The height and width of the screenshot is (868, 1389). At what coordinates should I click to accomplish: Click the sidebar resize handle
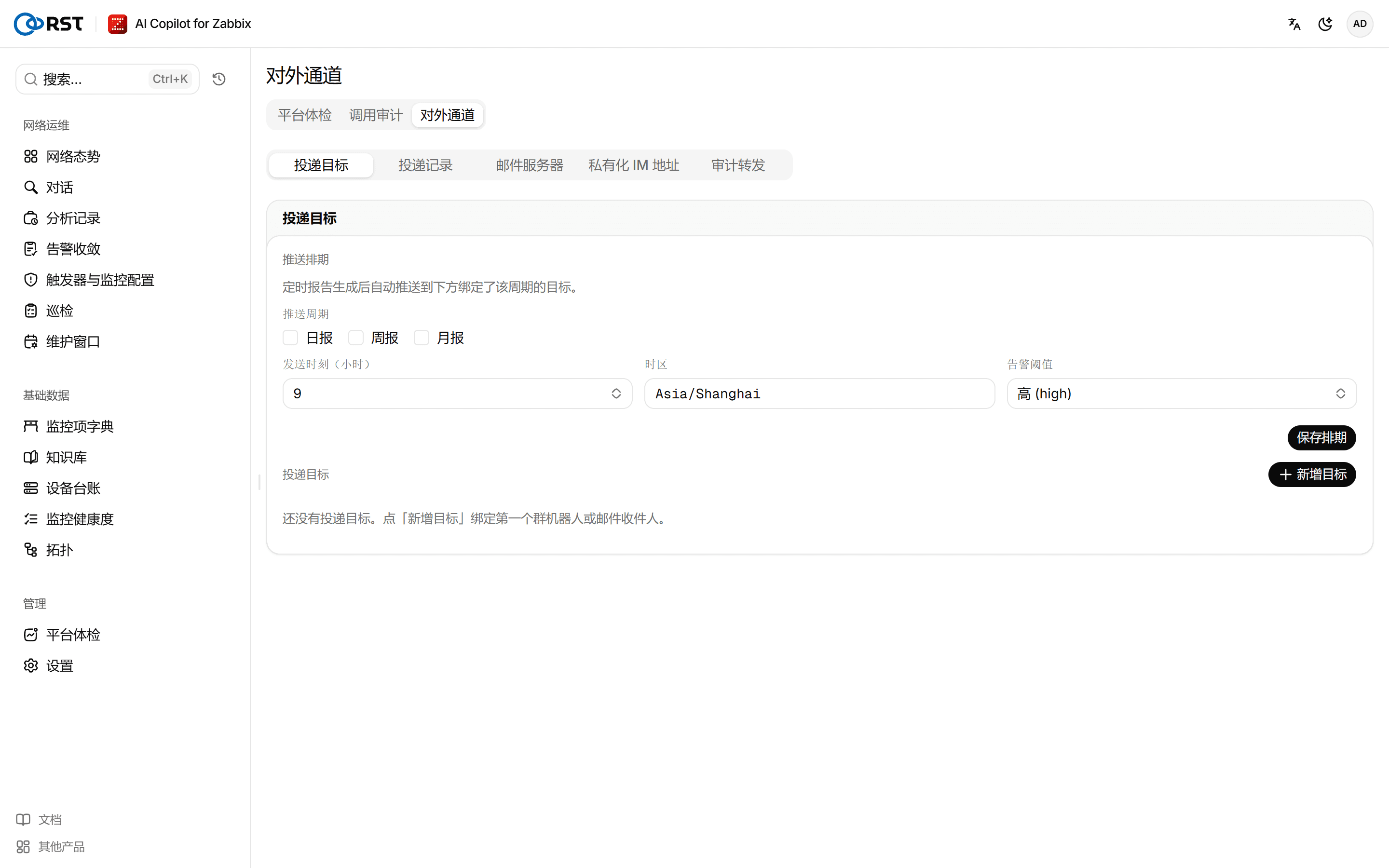[259, 482]
